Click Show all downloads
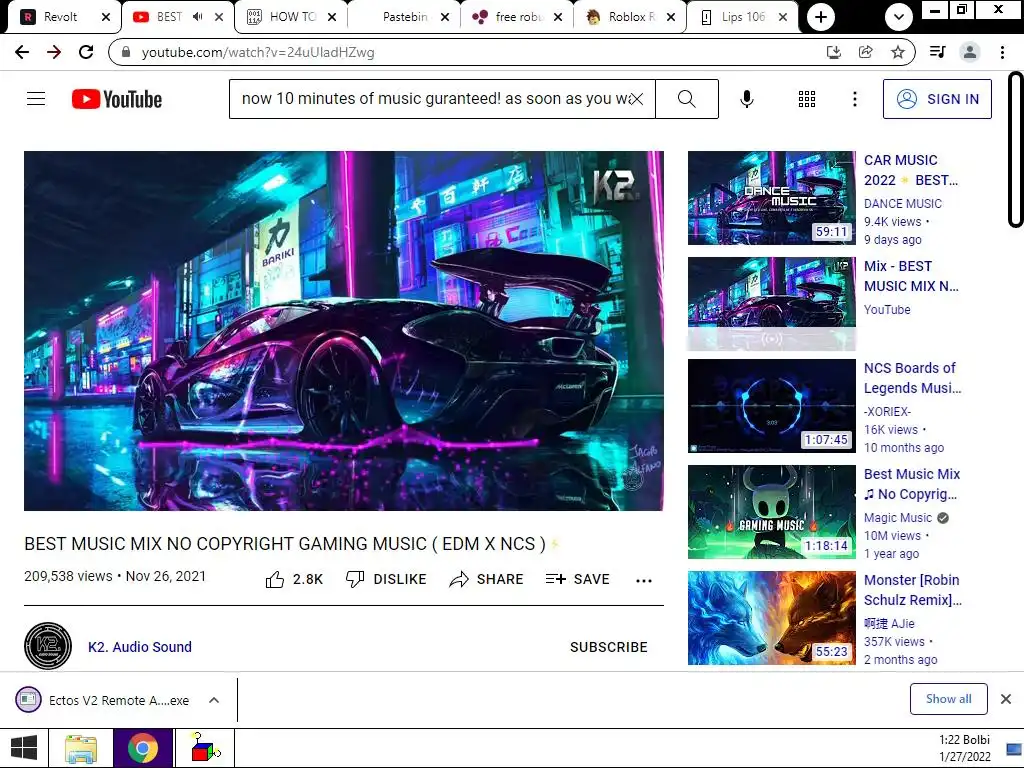Viewport: 1024px width, 768px height. point(948,699)
